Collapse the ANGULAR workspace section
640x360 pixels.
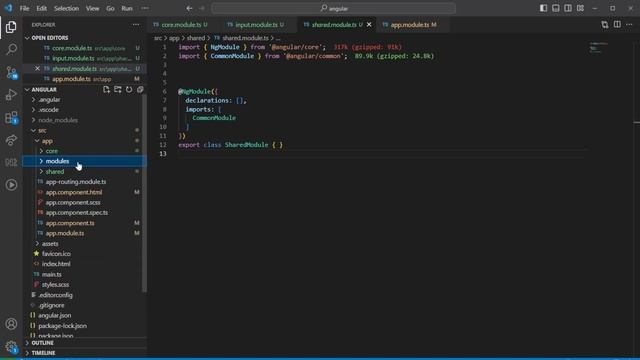pyautogui.click(x=44, y=89)
